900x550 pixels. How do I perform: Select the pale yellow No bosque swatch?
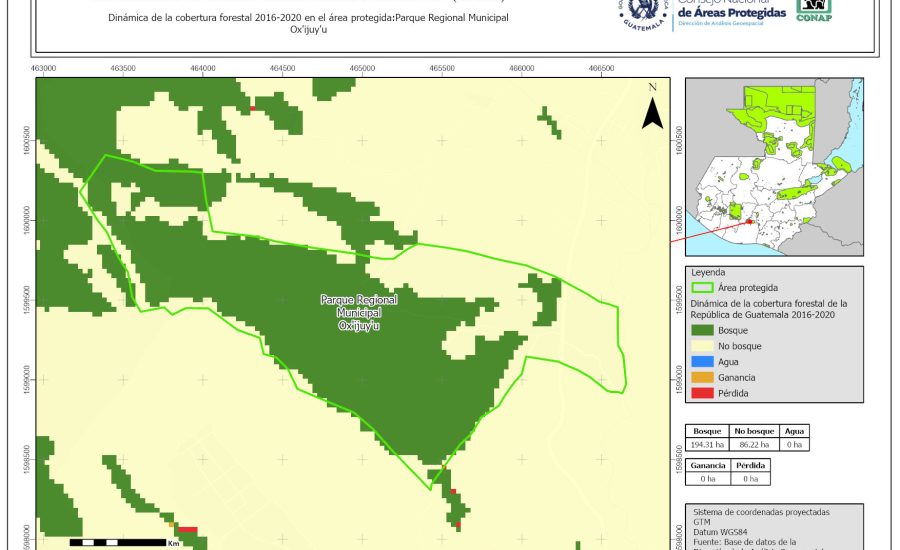[x=702, y=346]
